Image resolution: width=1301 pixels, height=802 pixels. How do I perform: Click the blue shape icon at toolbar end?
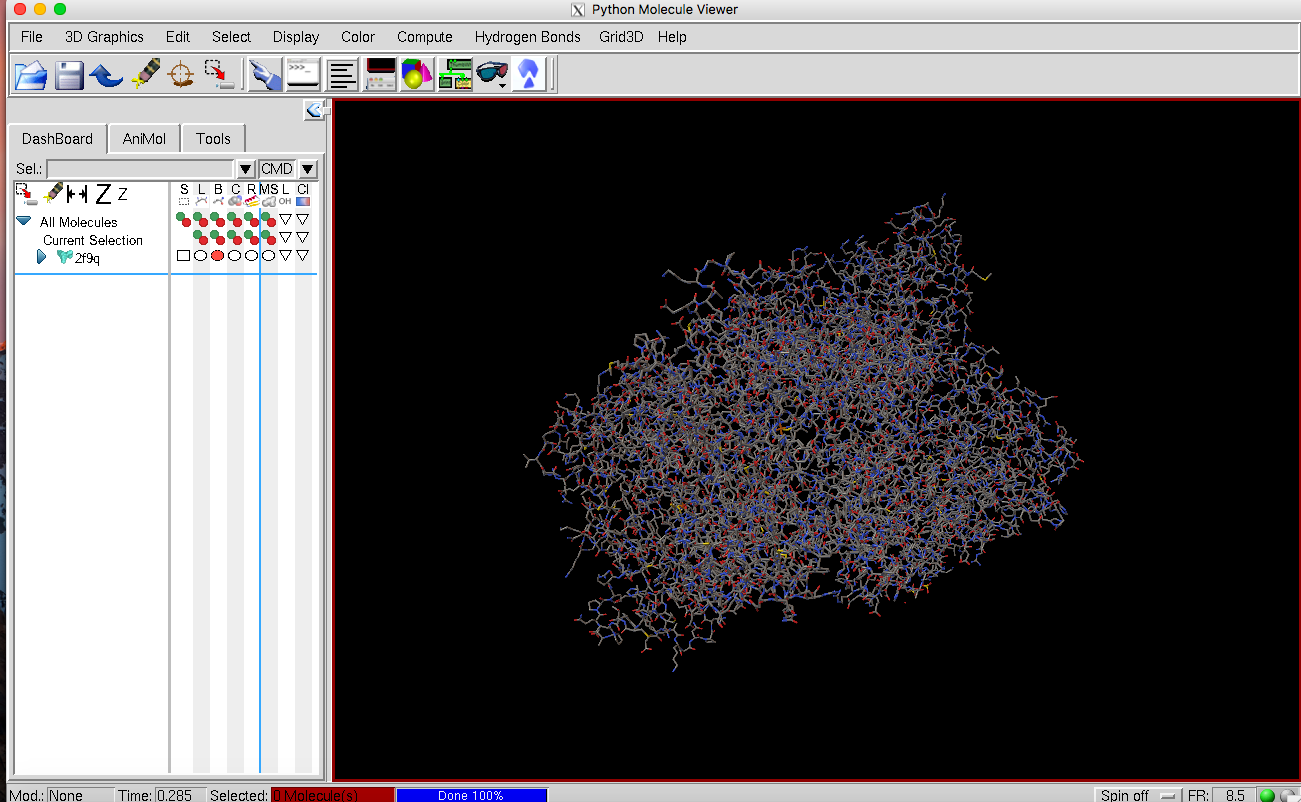[x=529, y=75]
